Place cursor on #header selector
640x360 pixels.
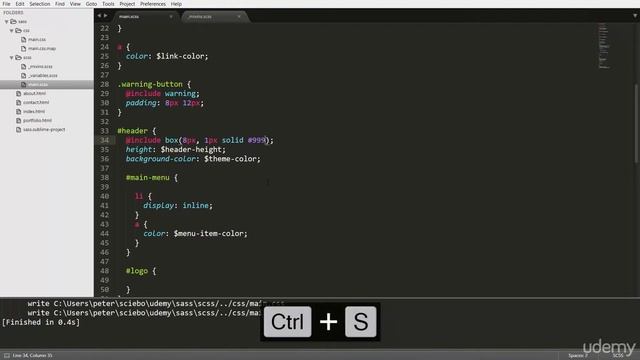pos(132,131)
